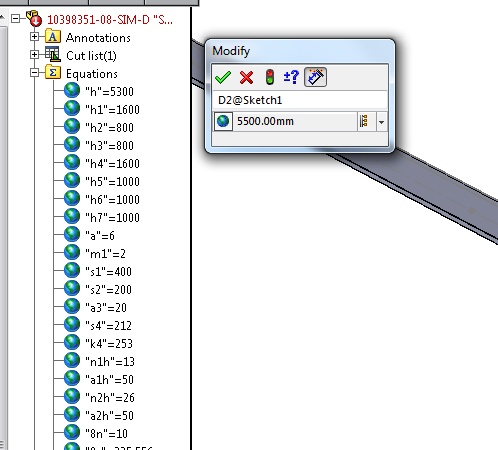Click the globe icon beside "n1h"=13
This screenshot has width=498, height=450.
click(72, 360)
